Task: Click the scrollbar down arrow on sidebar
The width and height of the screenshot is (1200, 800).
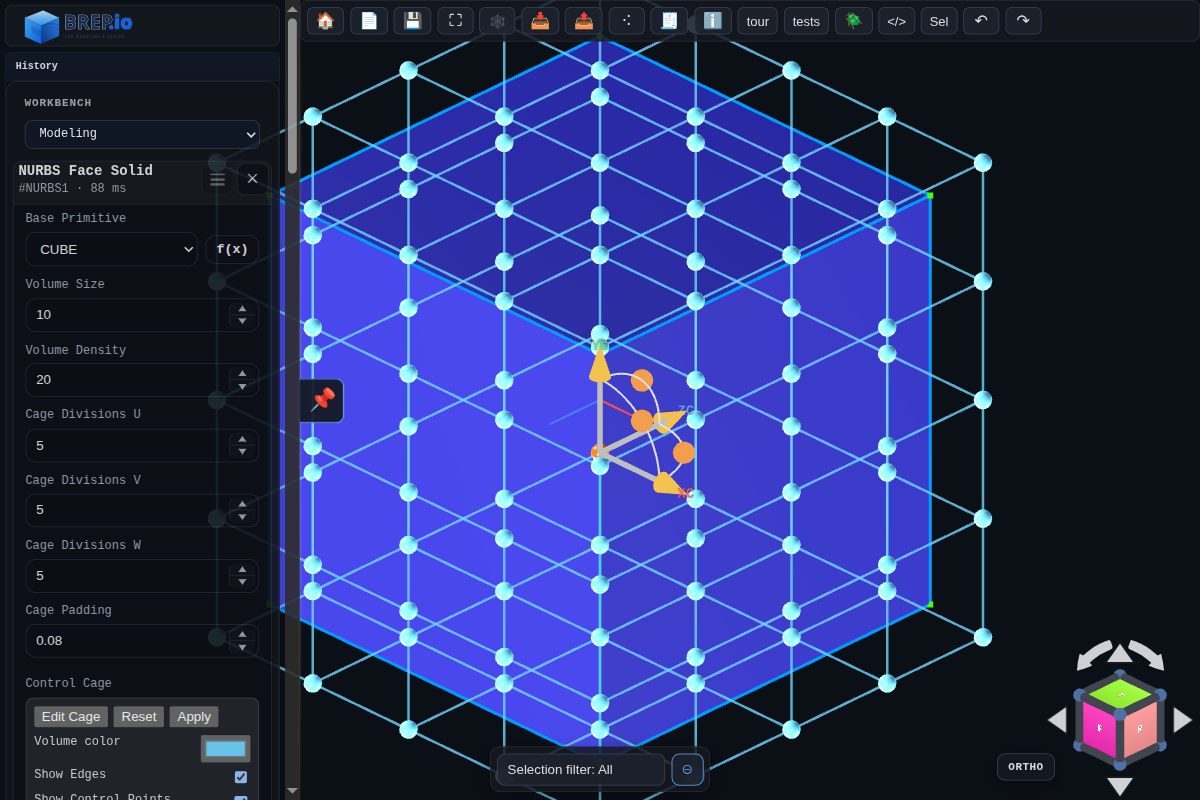Action: pyautogui.click(x=292, y=791)
